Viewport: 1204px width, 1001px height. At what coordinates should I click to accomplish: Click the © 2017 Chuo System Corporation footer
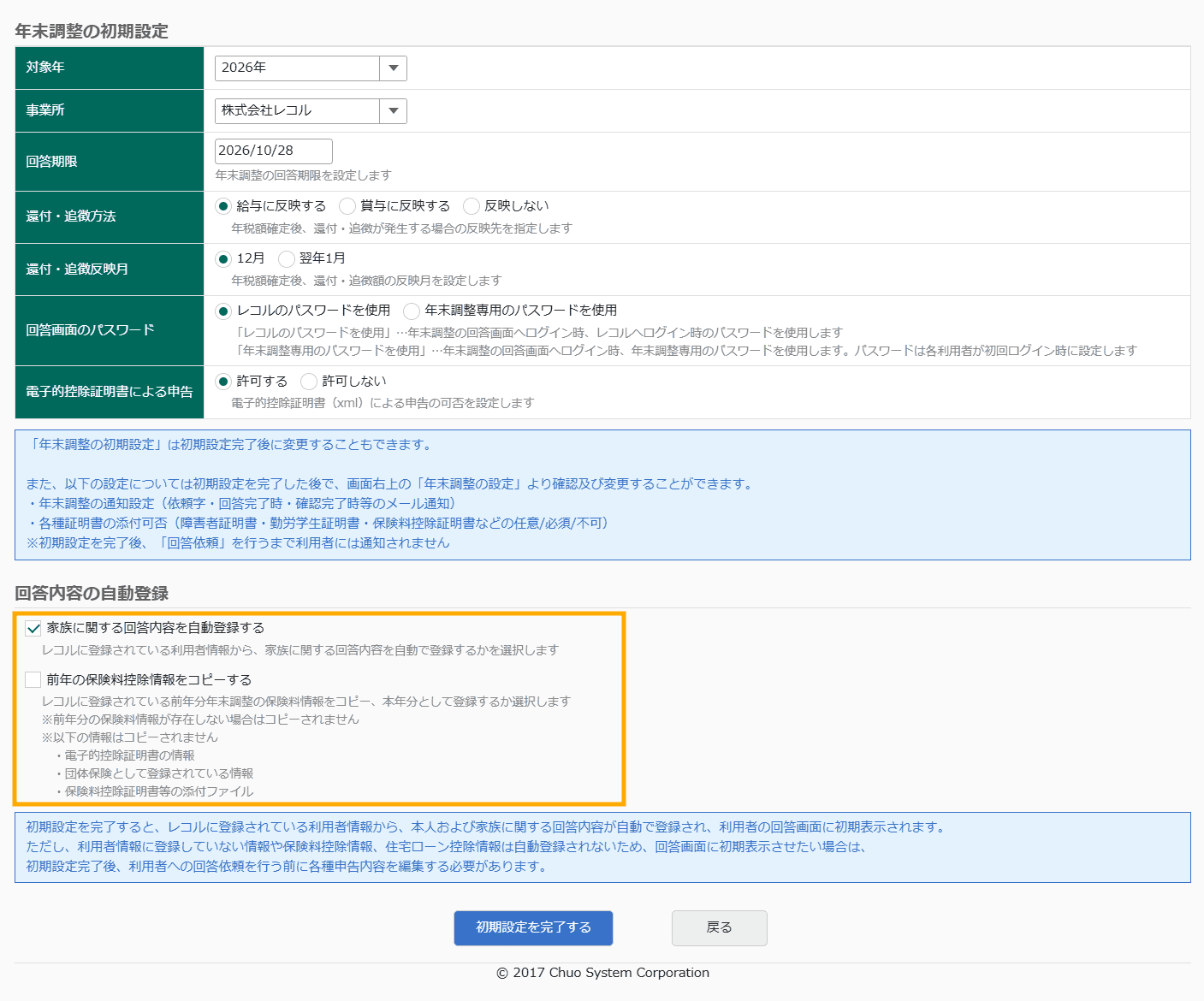click(602, 973)
